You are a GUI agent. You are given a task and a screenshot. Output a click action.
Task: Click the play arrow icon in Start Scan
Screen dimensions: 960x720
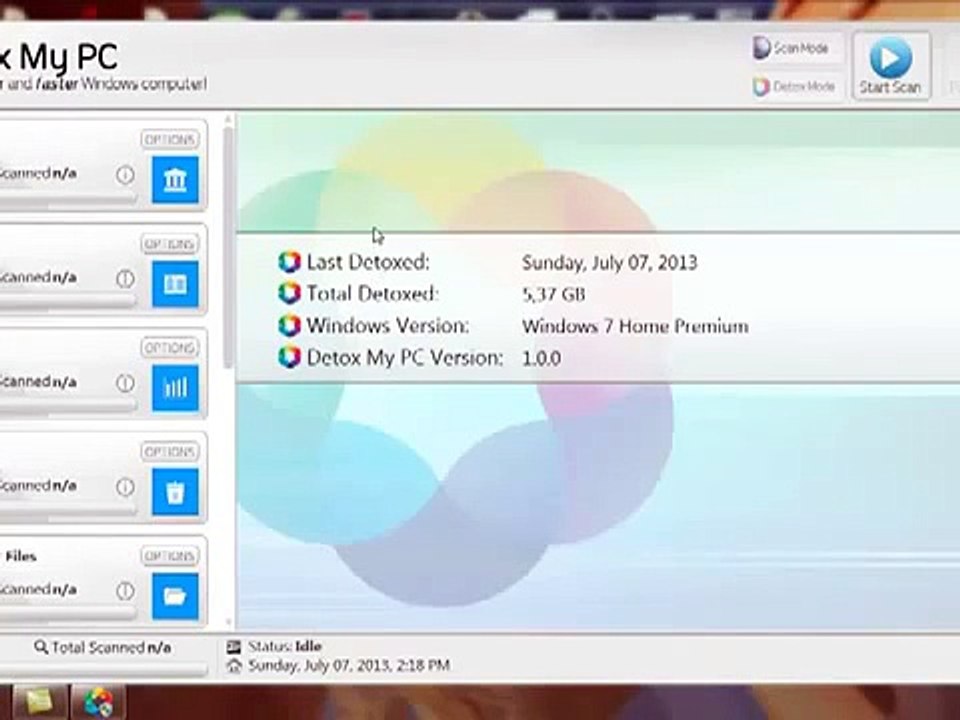(x=891, y=57)
